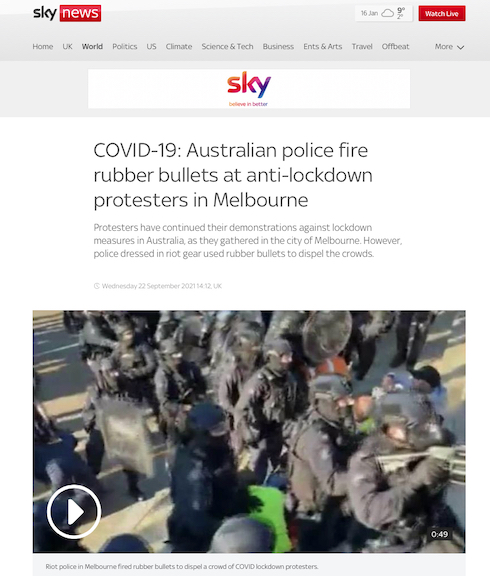
Task: Open the Offbeat section
Action: tap(395, 47)
